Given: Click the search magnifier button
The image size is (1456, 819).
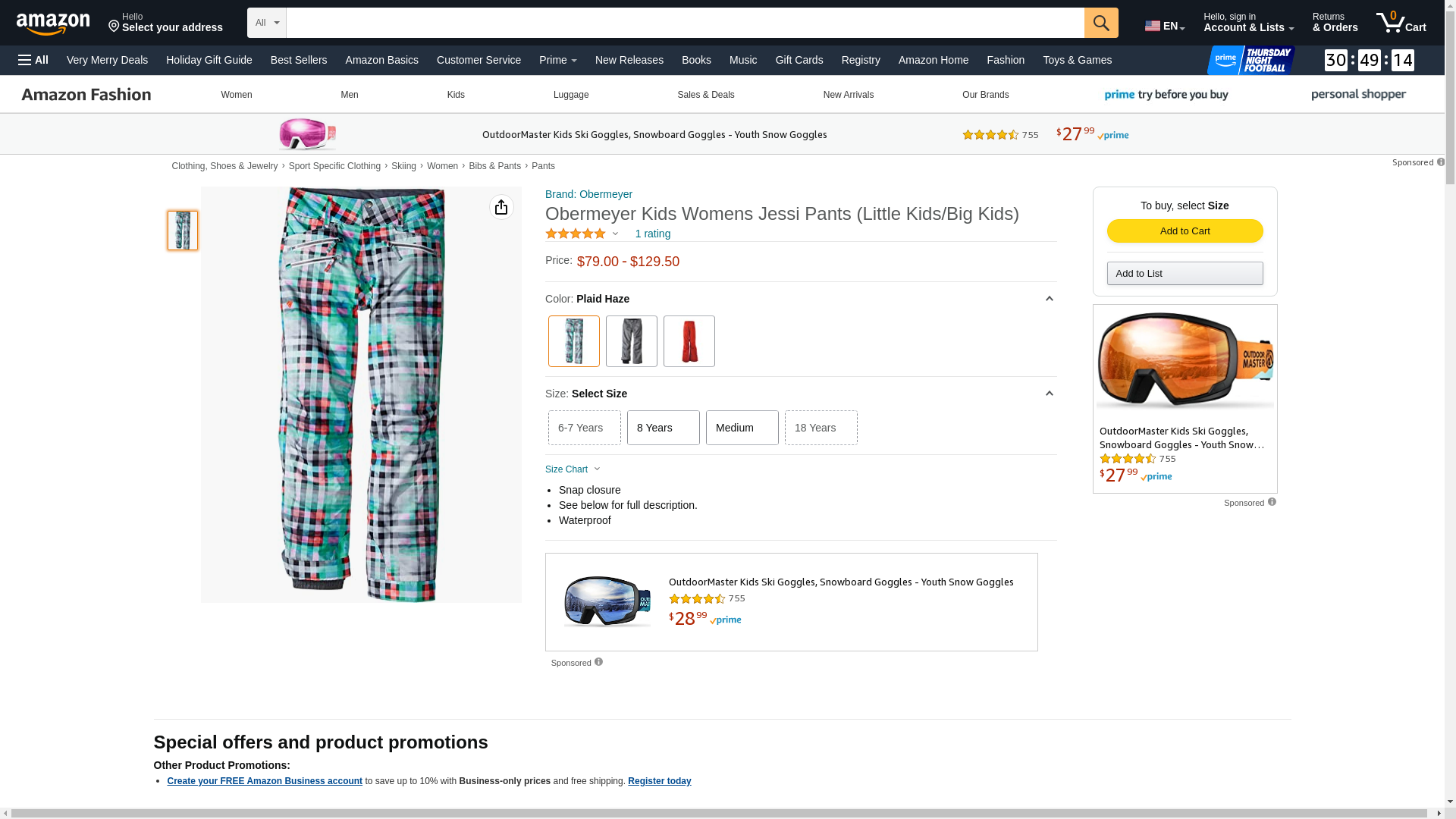Looking at the screenshot, I should point(1100,23).
